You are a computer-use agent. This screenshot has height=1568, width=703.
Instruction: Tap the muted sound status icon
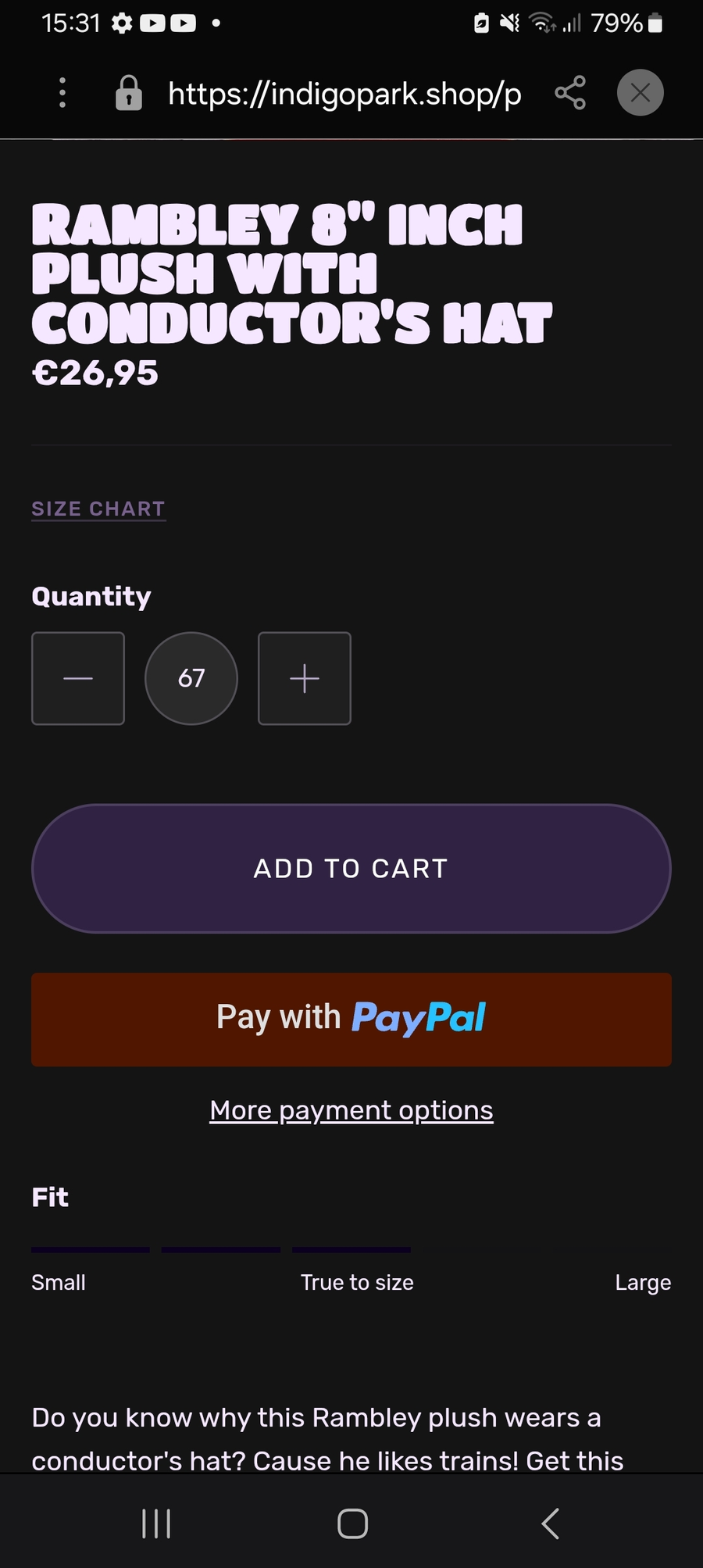509,23
